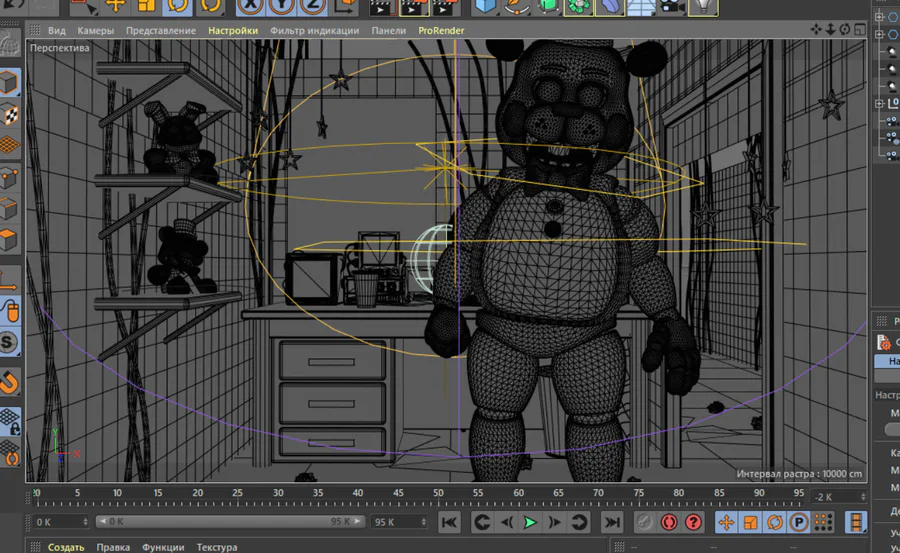Toggle the Y axis lock
Screen dimensions: 900x553
(x=282, y=6)
